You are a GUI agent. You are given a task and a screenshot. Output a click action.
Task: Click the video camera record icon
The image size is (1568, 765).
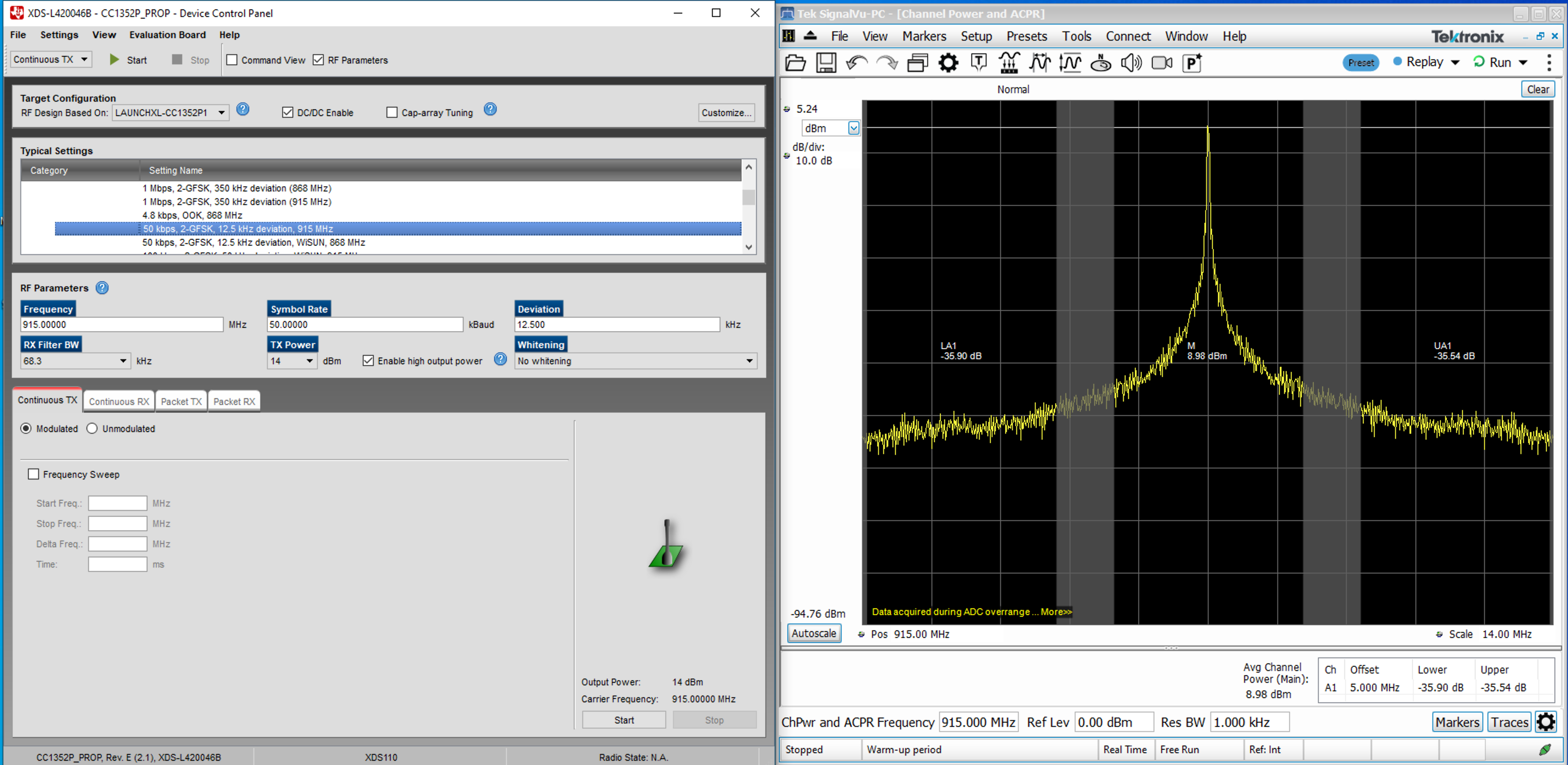1162,63
